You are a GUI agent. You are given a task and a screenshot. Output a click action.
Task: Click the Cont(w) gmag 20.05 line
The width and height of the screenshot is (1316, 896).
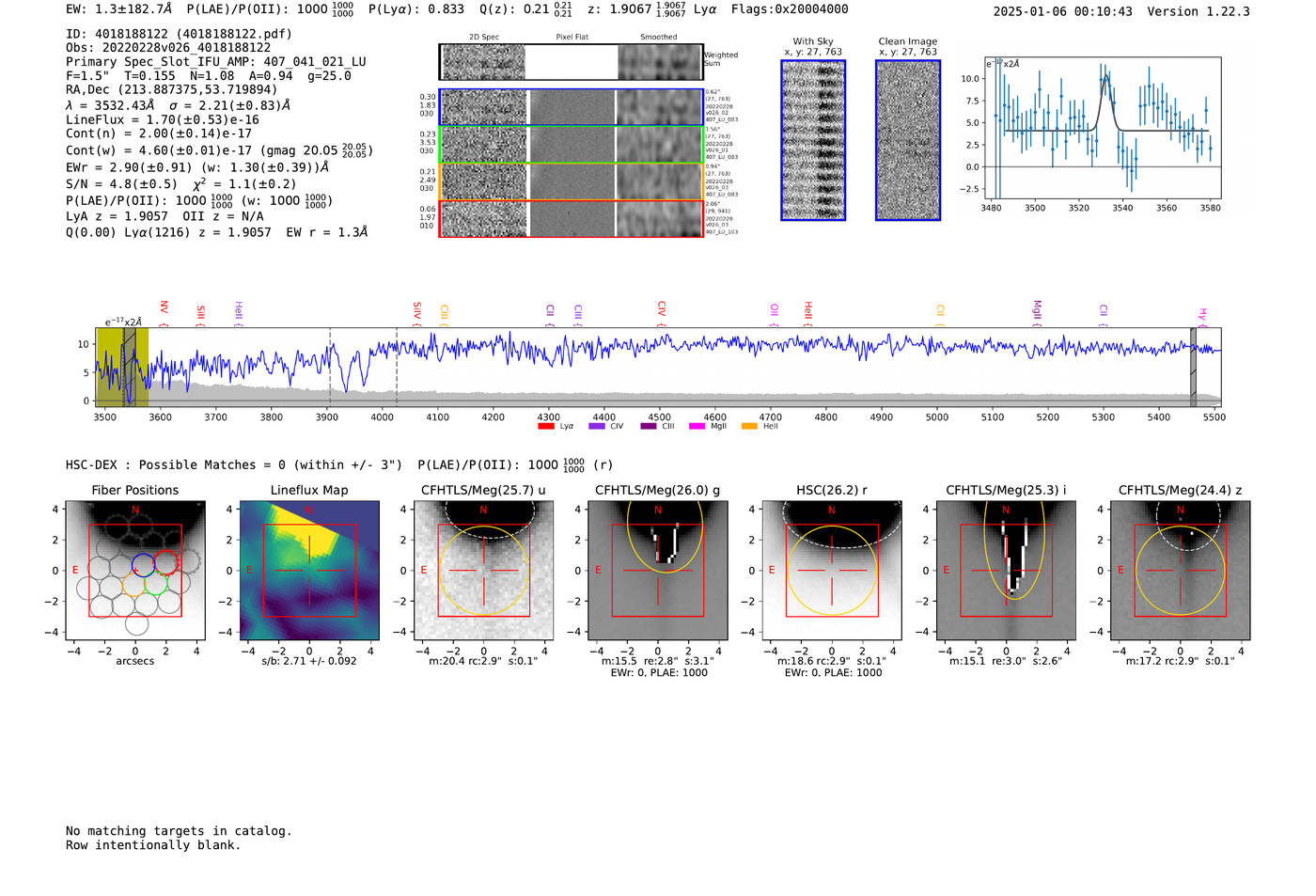(x=219, y=150)
